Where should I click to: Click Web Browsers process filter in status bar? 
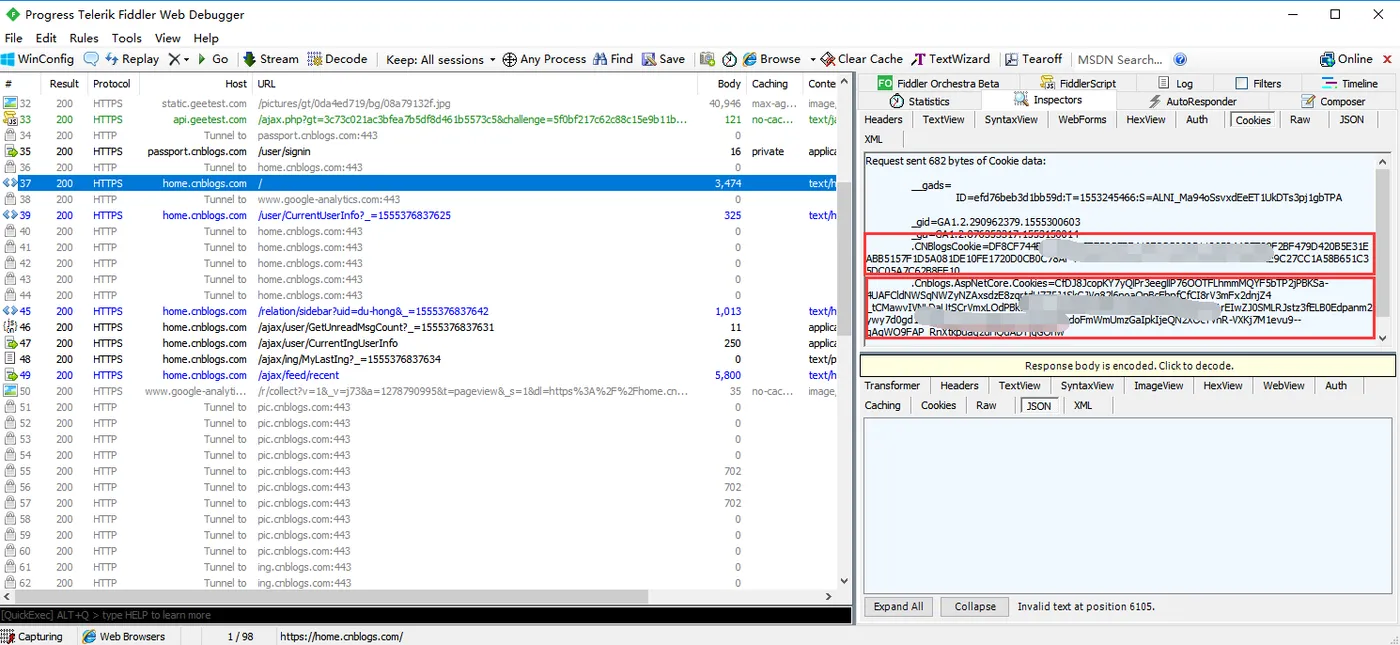[x=124, y=636]
